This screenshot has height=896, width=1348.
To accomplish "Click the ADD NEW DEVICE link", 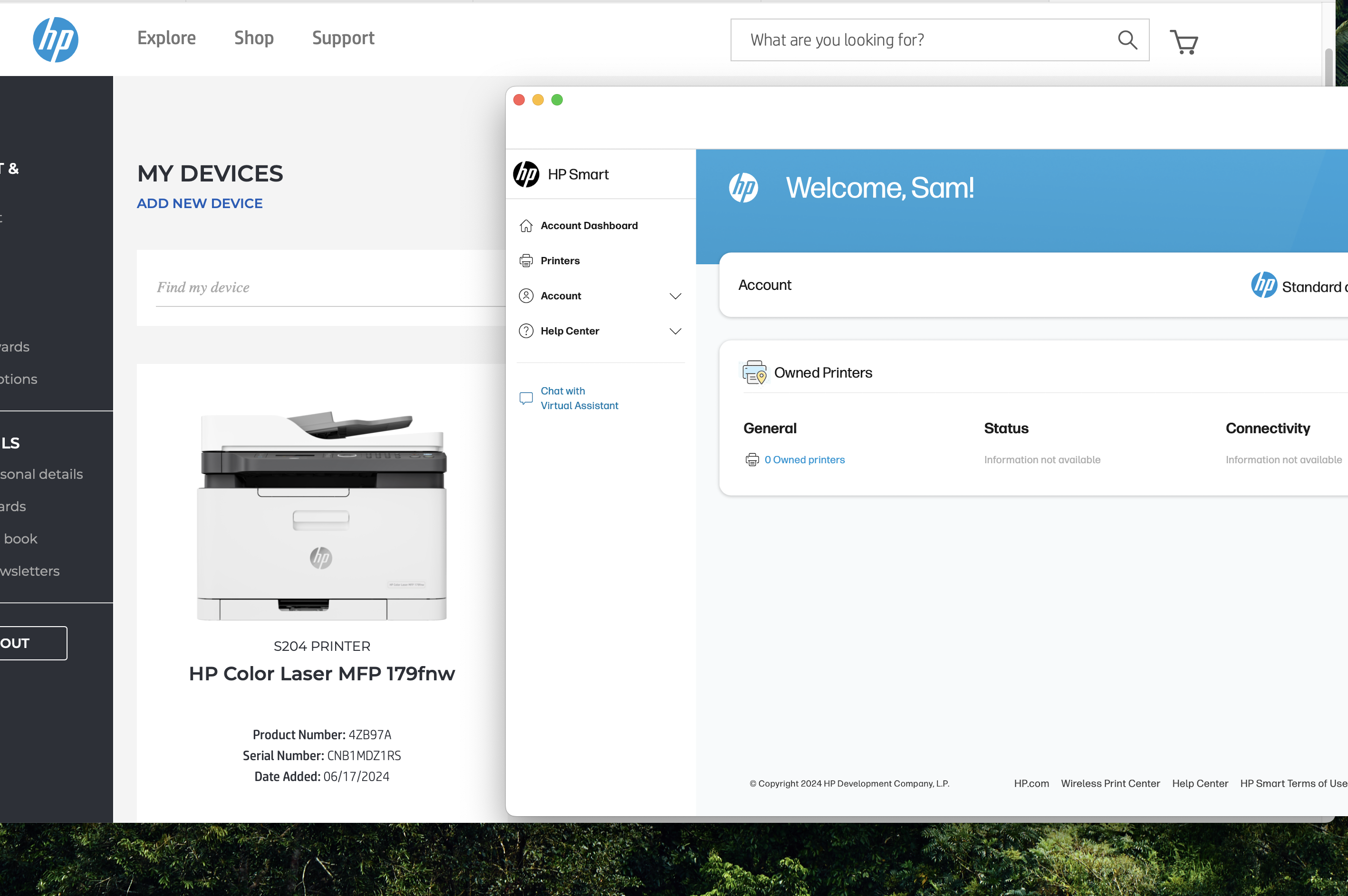I will click(200, 203).
